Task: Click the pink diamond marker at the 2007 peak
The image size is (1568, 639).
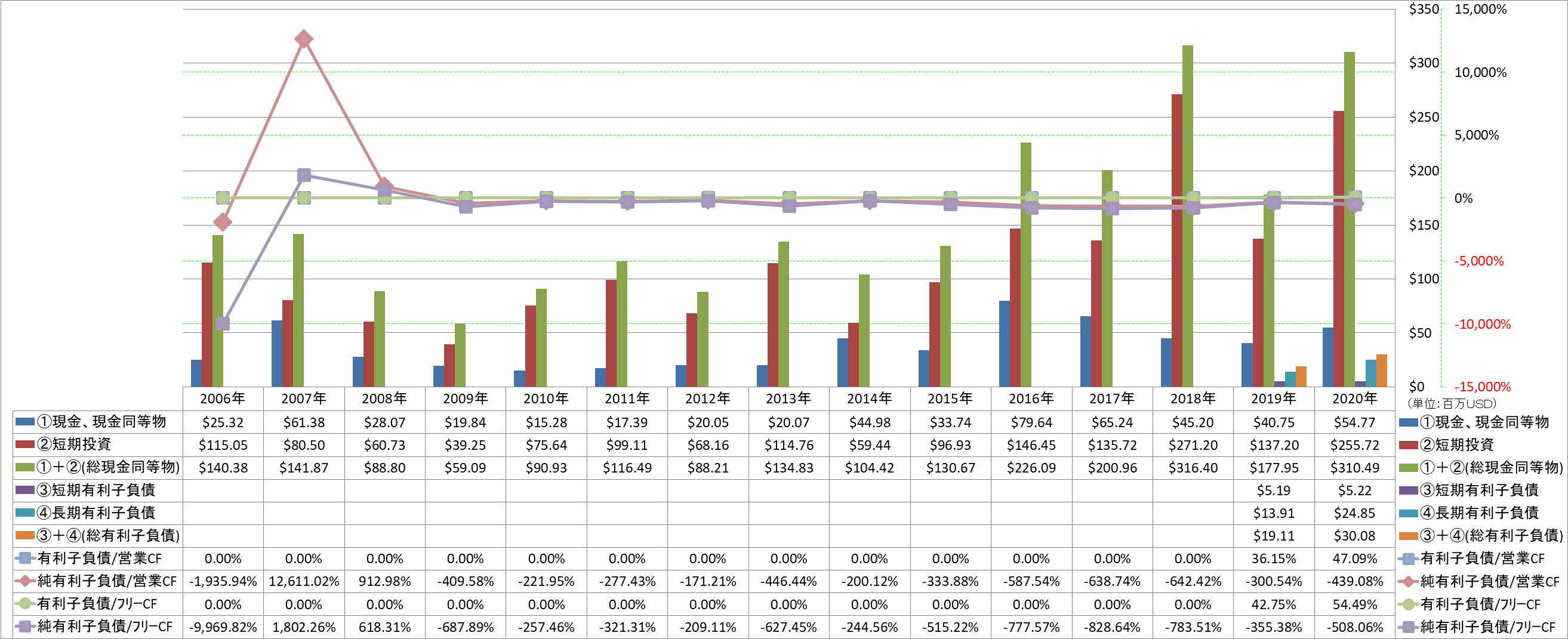Action: pos(304,39)
